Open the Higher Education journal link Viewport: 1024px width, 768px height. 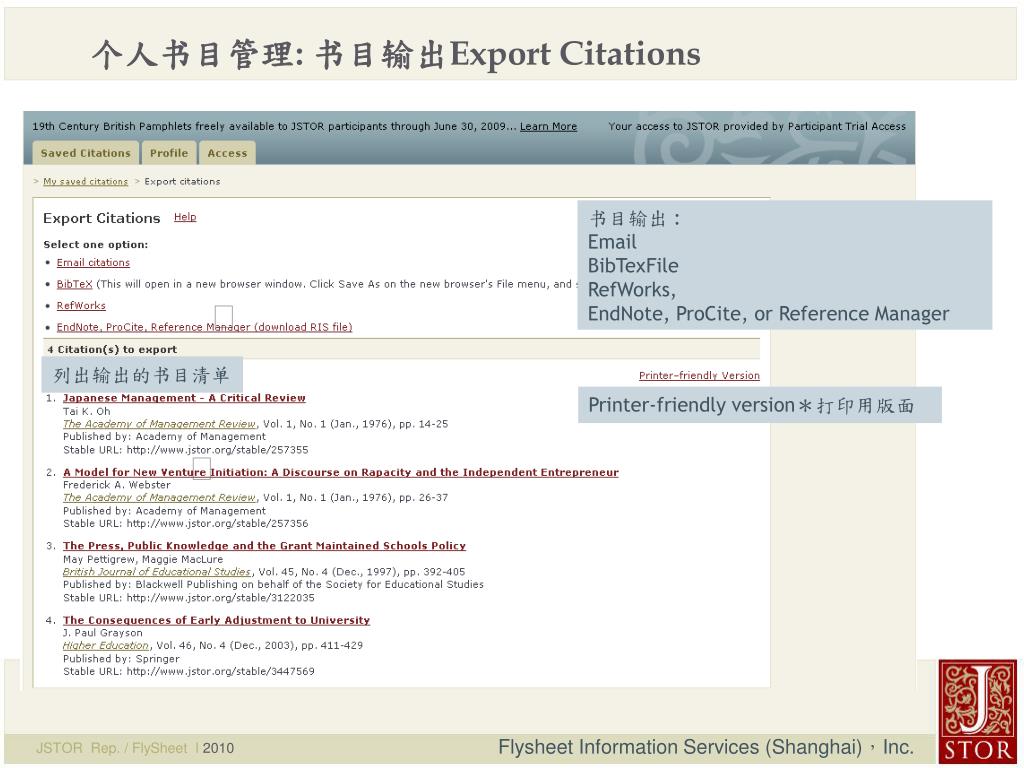[106, 645]
